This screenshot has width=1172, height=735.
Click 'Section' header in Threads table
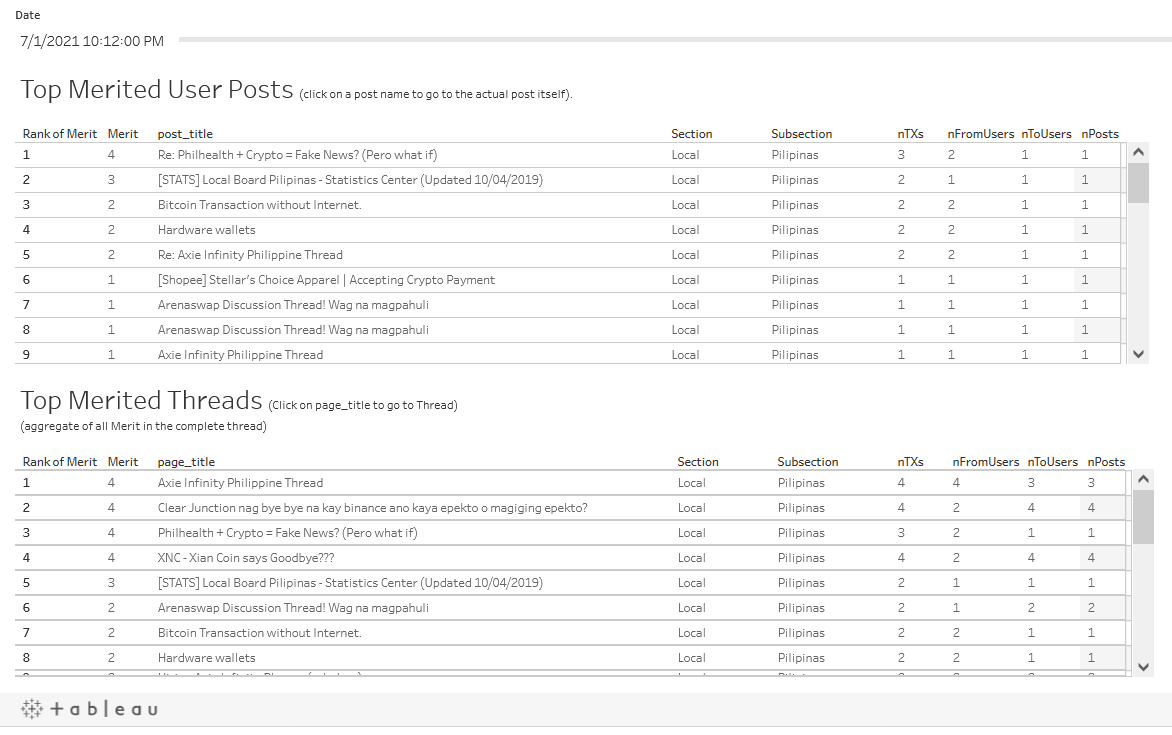(x=697, y=462)
